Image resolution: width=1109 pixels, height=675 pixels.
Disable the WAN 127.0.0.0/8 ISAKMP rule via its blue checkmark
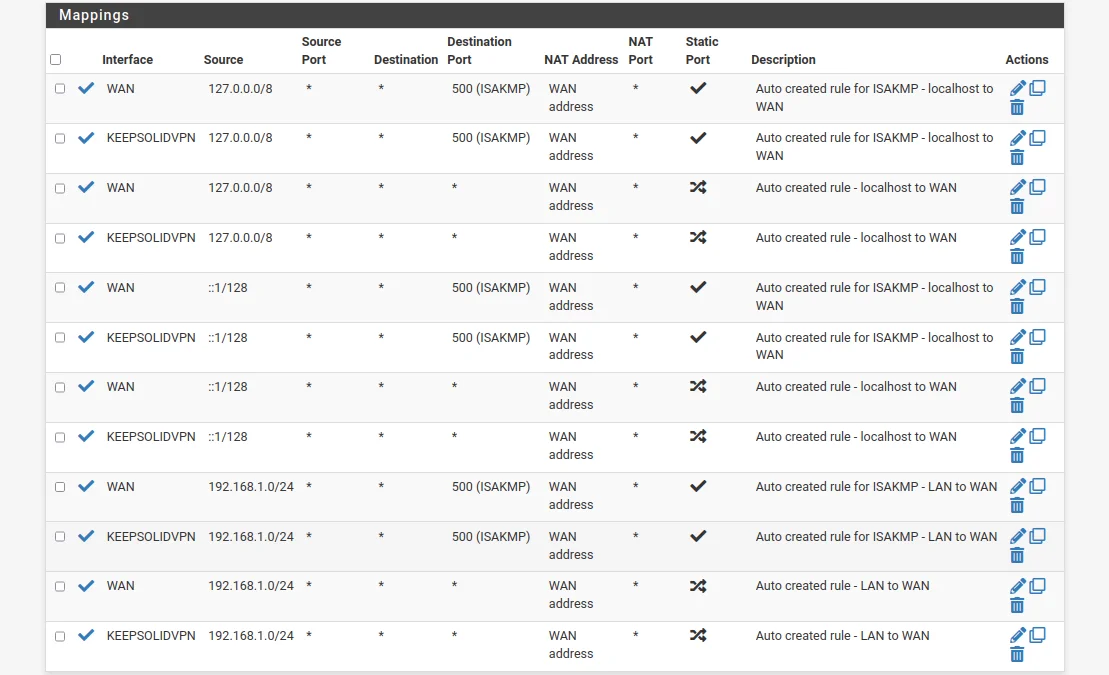point(86,88)
